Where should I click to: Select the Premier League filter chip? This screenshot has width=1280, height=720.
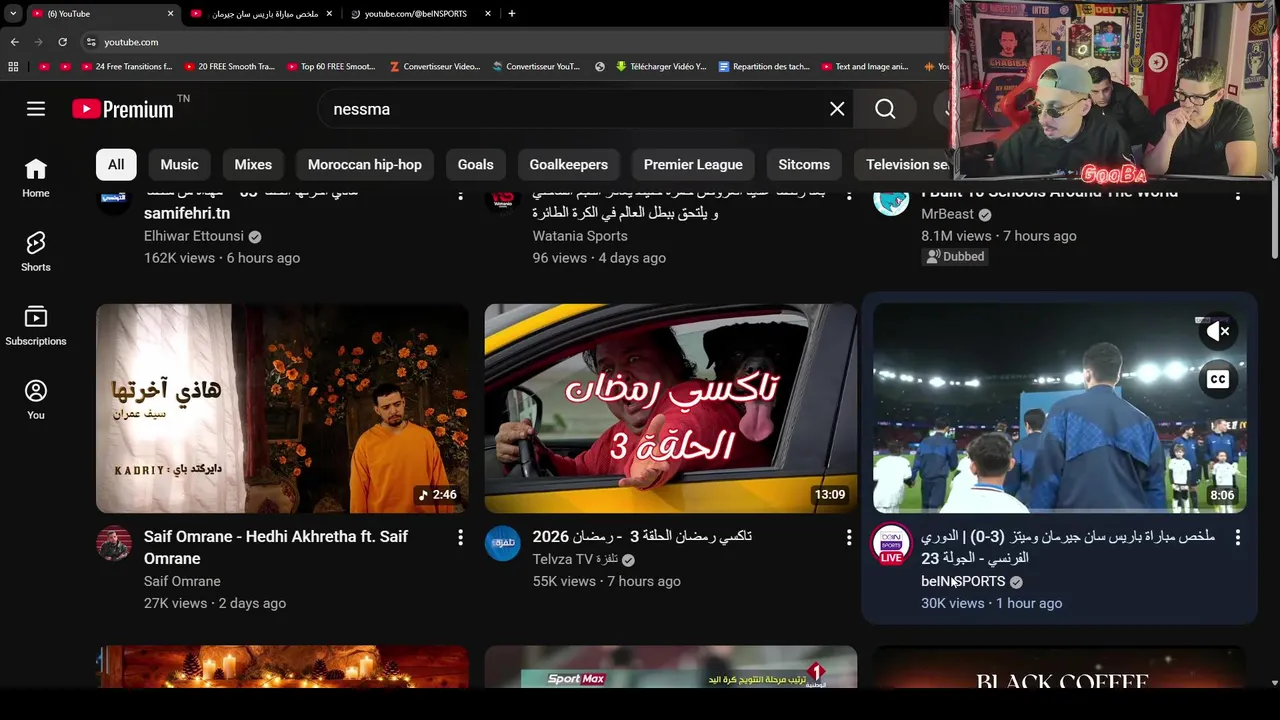[x=693, y=164]
